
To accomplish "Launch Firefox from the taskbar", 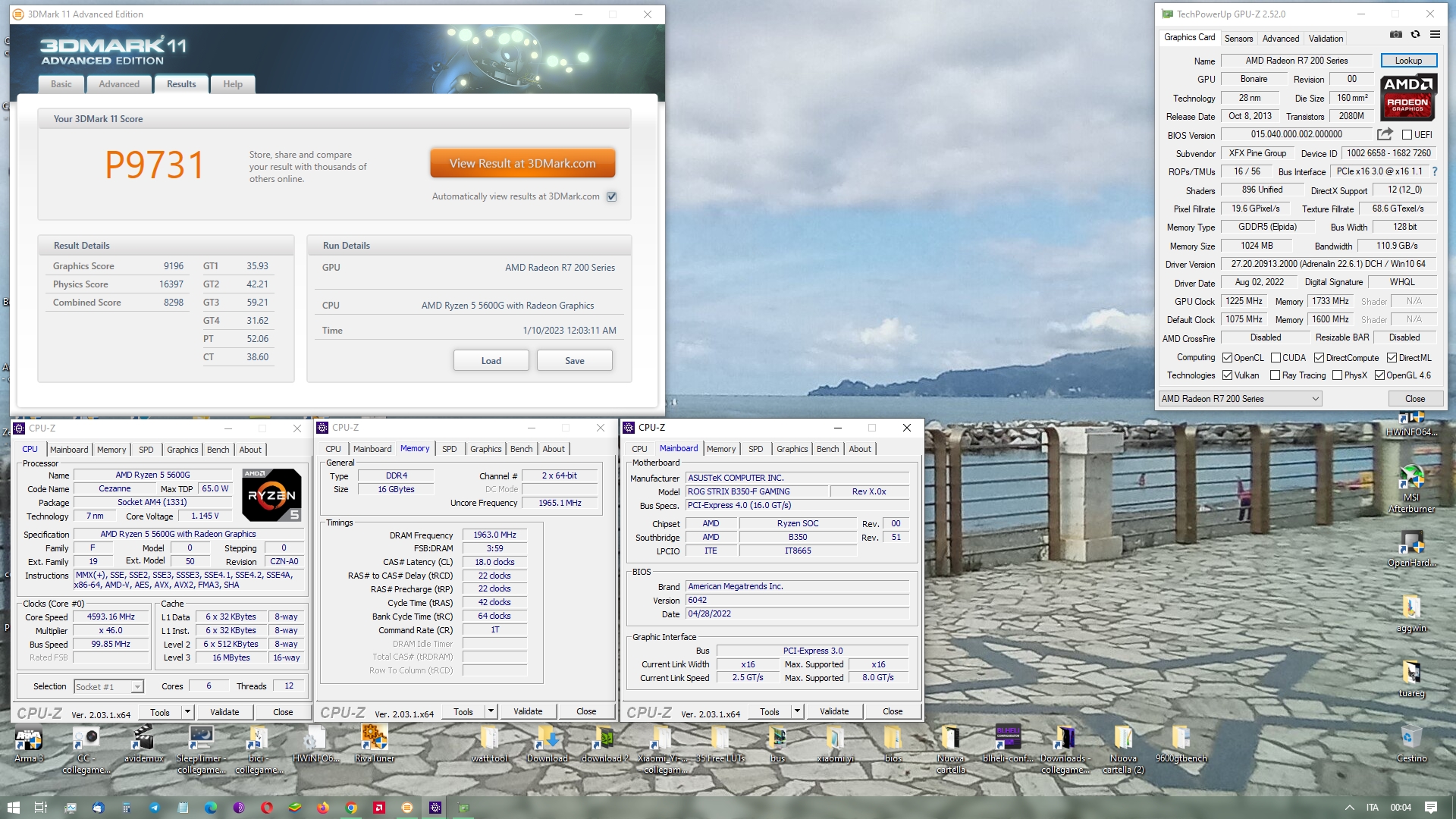I will (x=323, y=808).
